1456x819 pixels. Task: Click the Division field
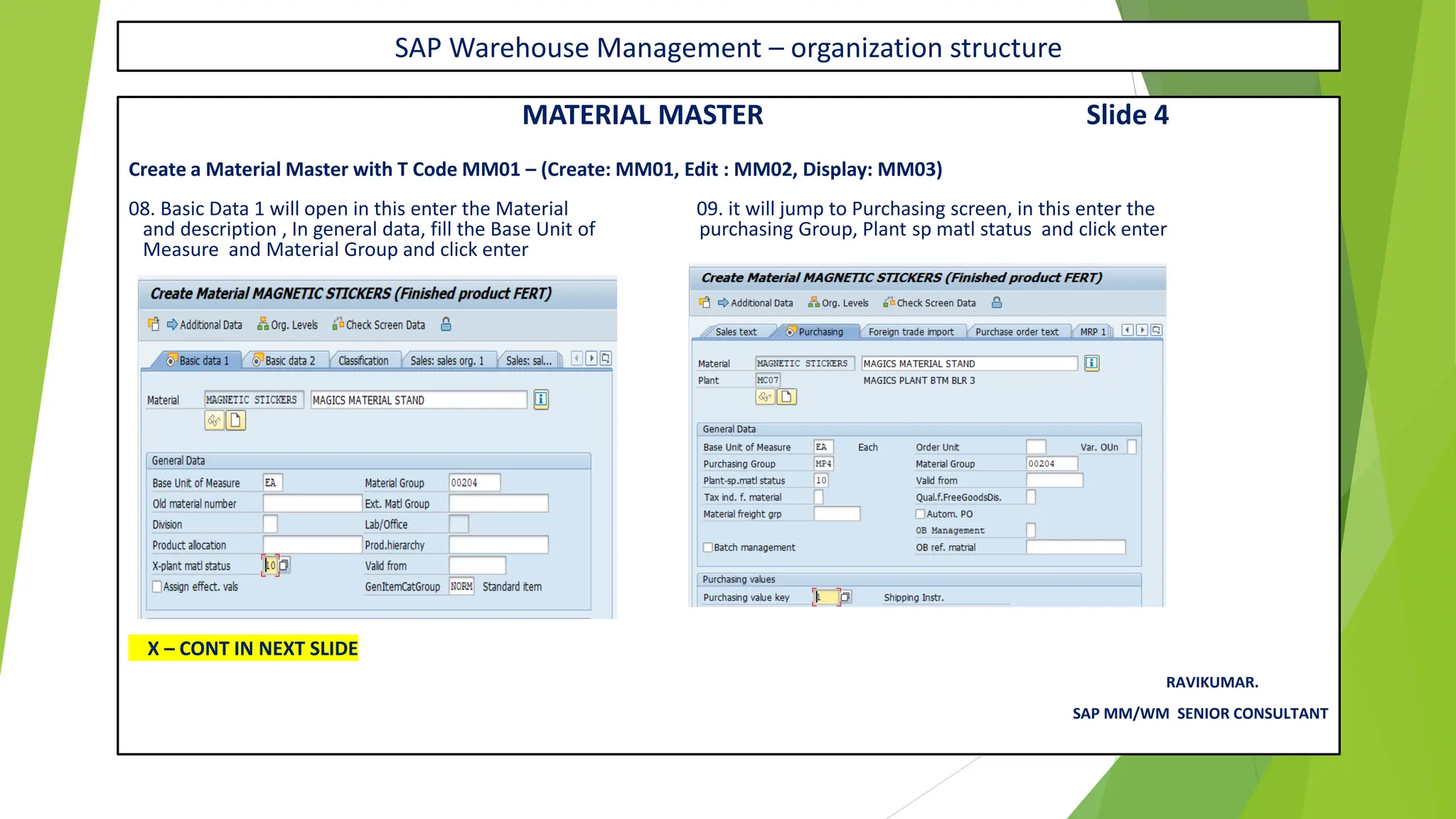coord(270,524)
